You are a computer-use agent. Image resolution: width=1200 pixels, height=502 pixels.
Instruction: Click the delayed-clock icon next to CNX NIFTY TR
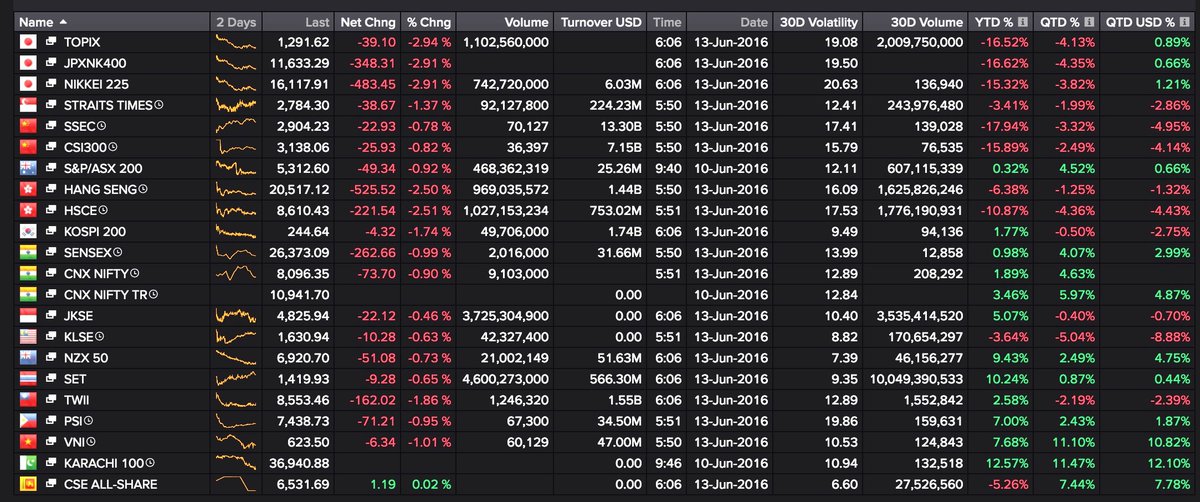click(153, 295)
